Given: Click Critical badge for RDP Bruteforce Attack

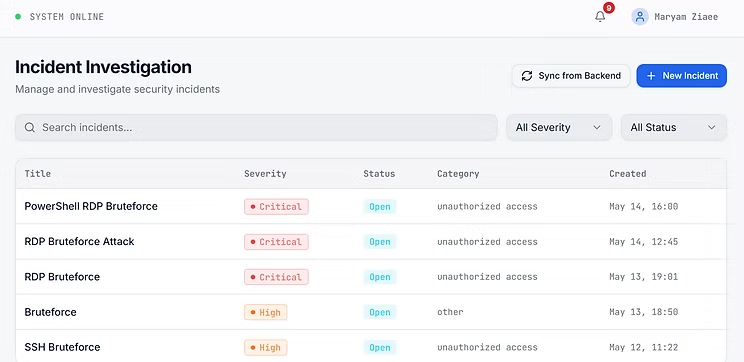Looking at the screenshot, I should coord(276,241).
